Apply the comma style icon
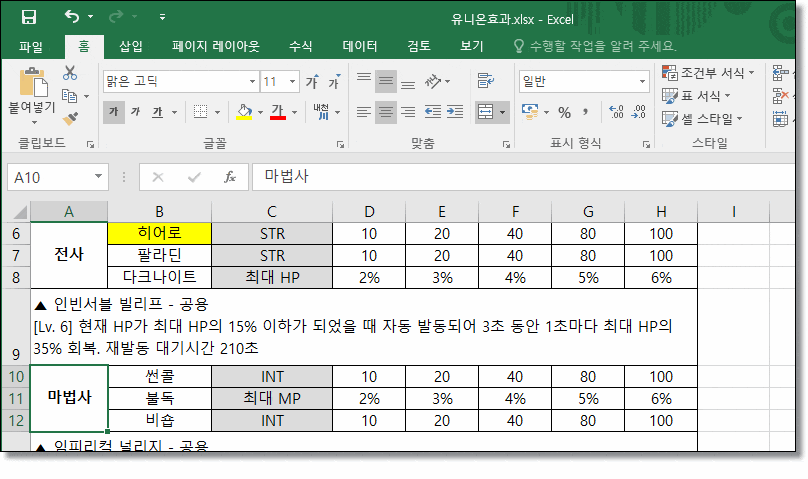This screenshot has height=479, width=808. [586, 112]
